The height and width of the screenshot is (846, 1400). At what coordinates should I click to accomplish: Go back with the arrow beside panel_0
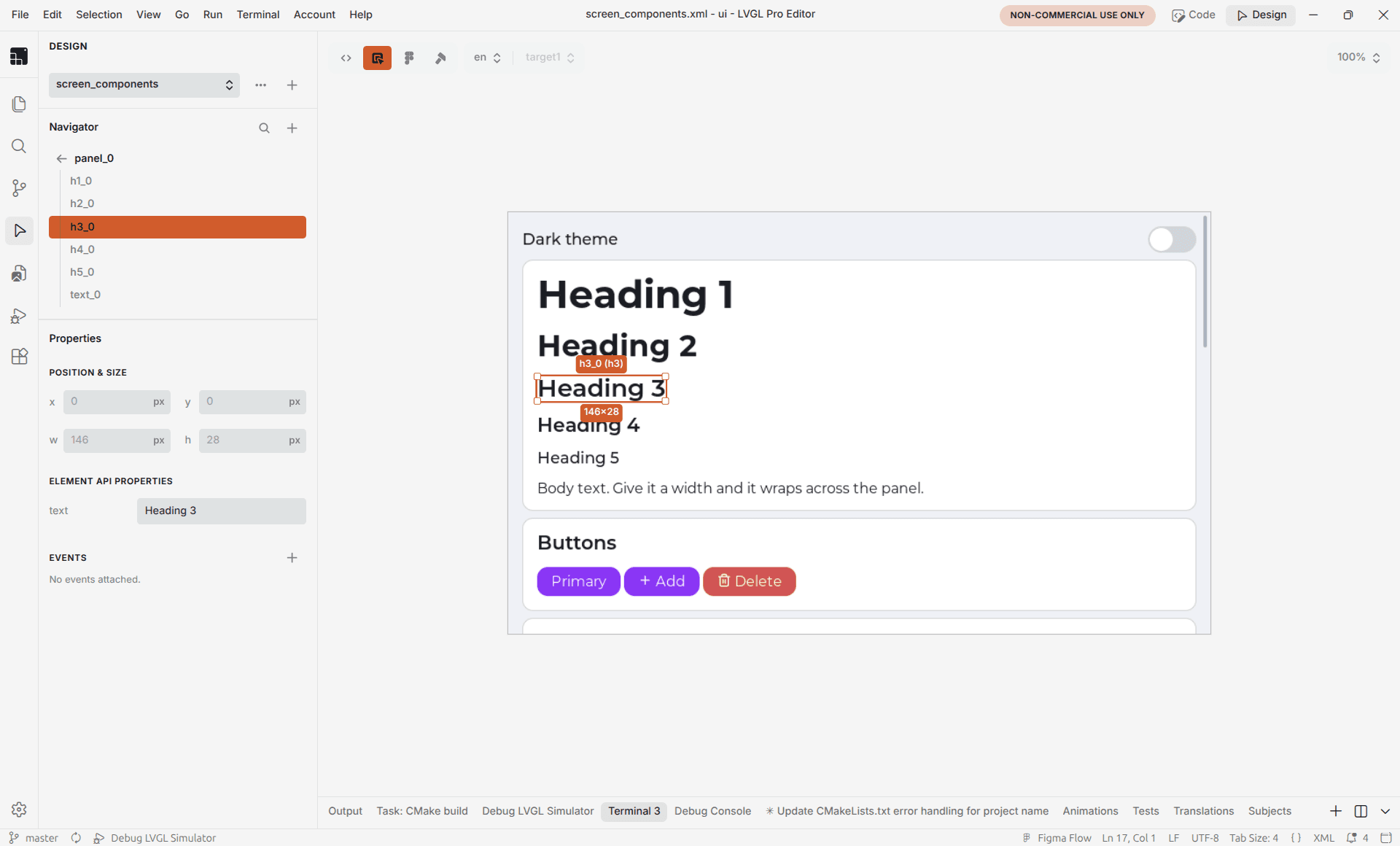pos(61,158)
